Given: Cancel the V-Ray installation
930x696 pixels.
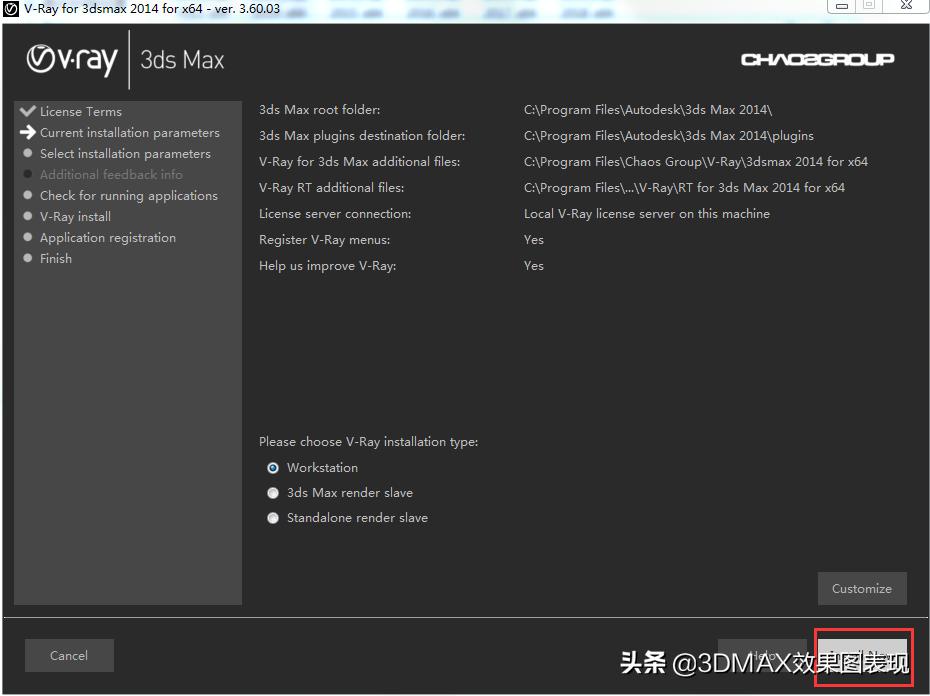Looking at the screenshot, I should coord(69,656).
